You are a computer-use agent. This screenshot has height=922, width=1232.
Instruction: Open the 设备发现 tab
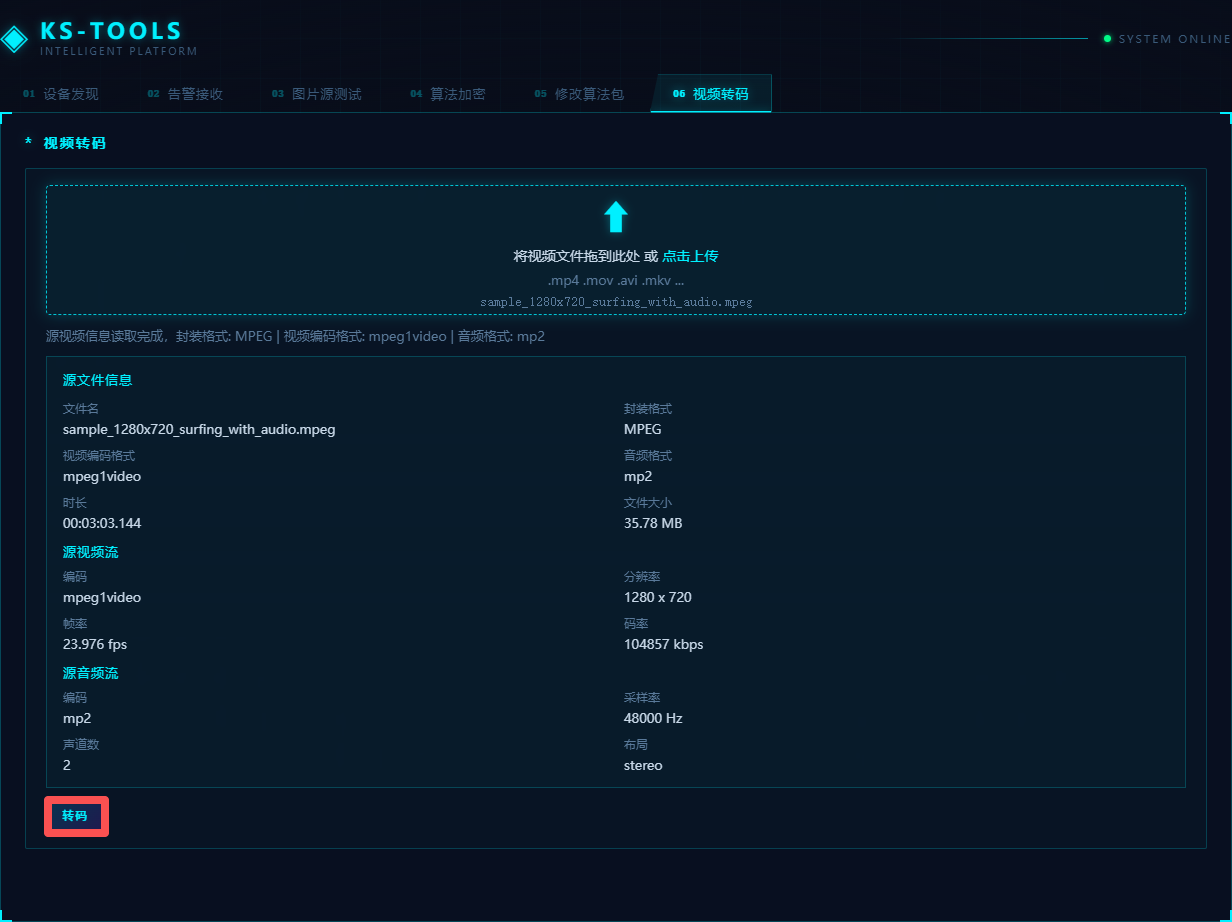tap(62, 94)
